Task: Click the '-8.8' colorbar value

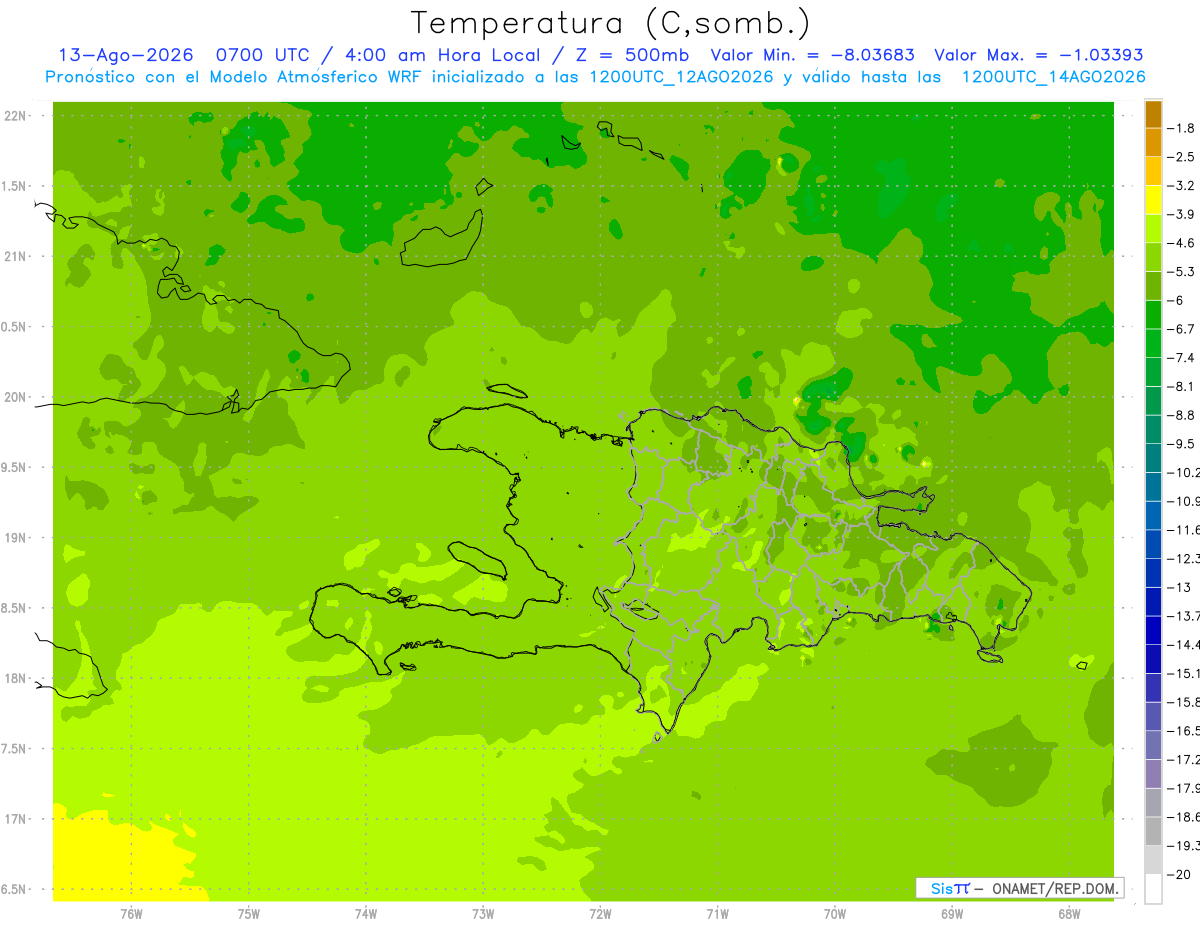Action: click(1182, 415)
